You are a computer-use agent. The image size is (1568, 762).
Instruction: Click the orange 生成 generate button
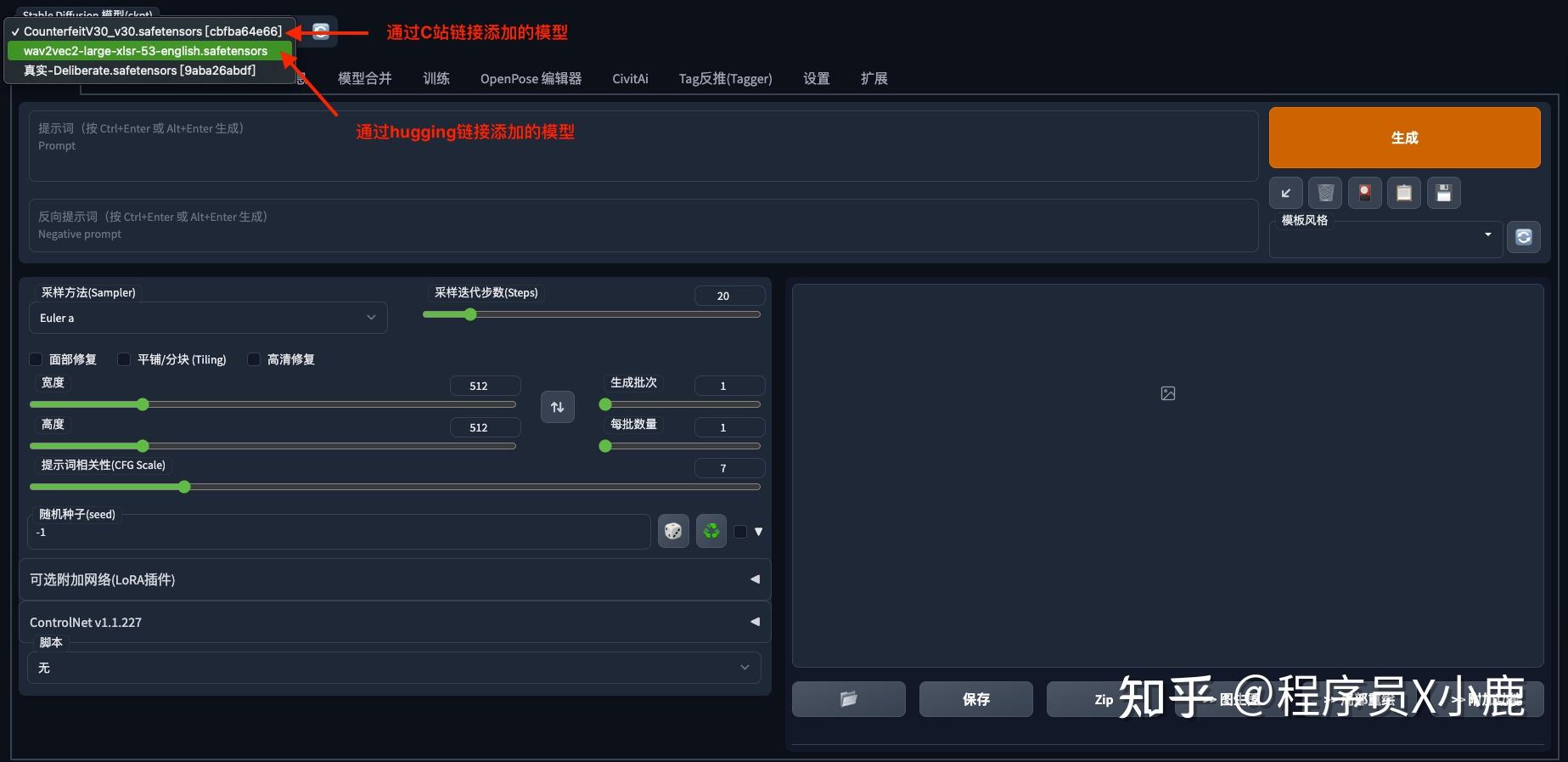point(1405,138)
